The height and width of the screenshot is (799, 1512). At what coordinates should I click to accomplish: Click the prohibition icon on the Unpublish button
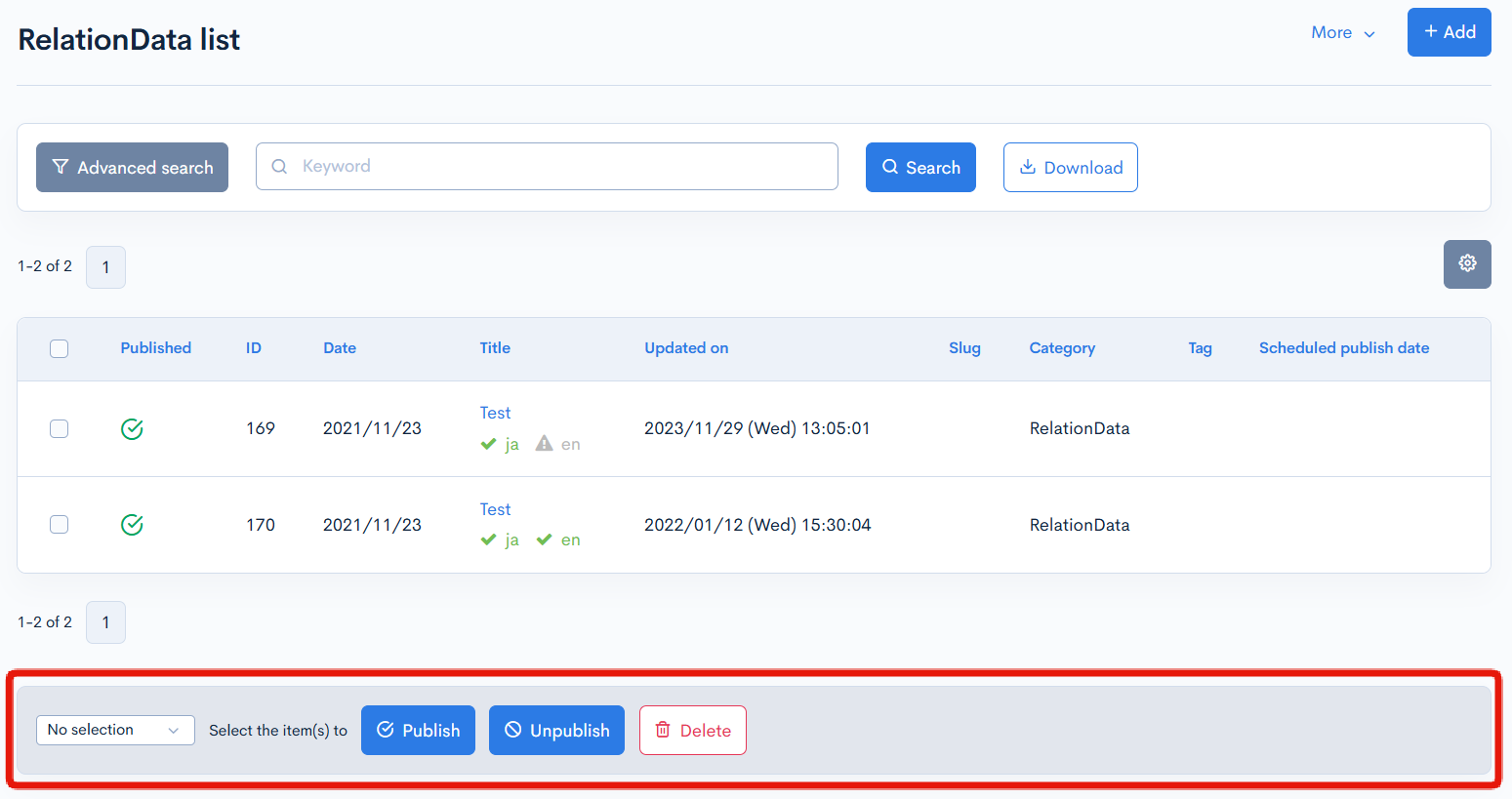pos(512,730)
